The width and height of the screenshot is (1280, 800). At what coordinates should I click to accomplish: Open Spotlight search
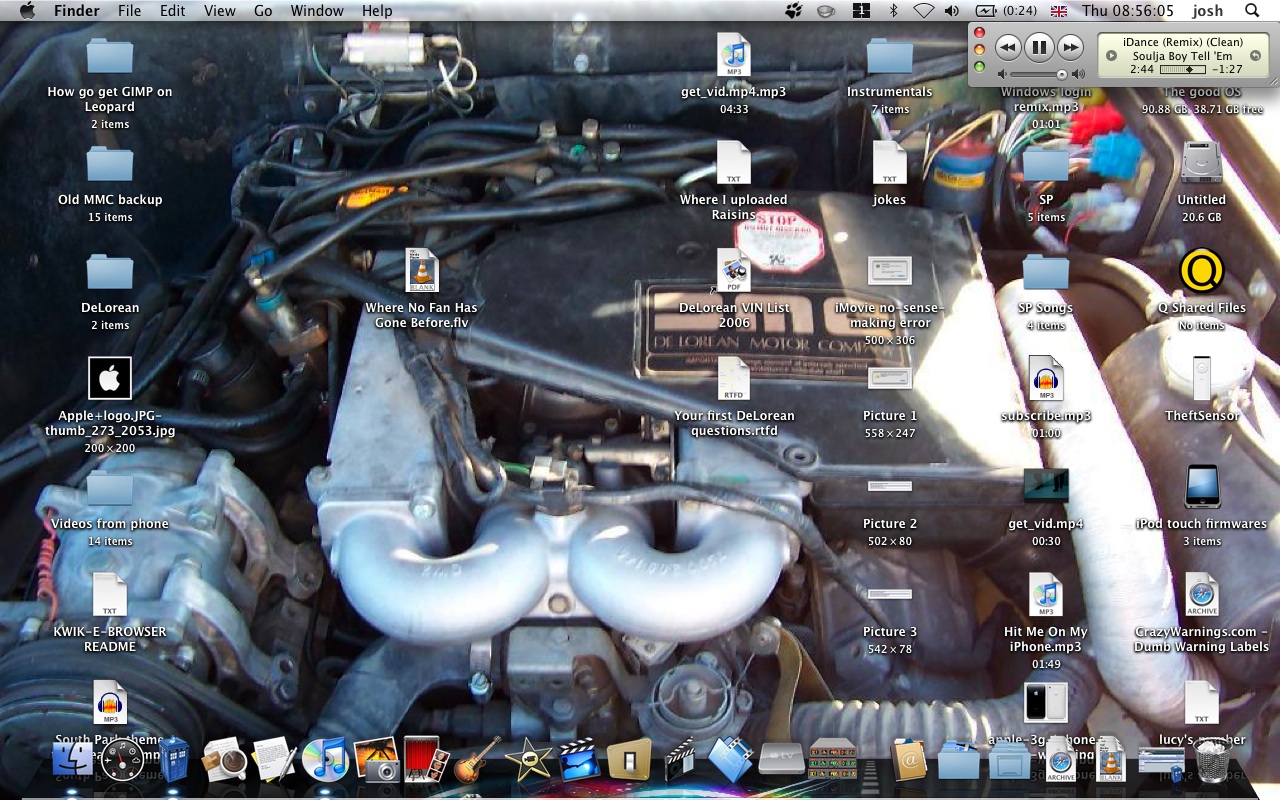tap(1252, 11)
